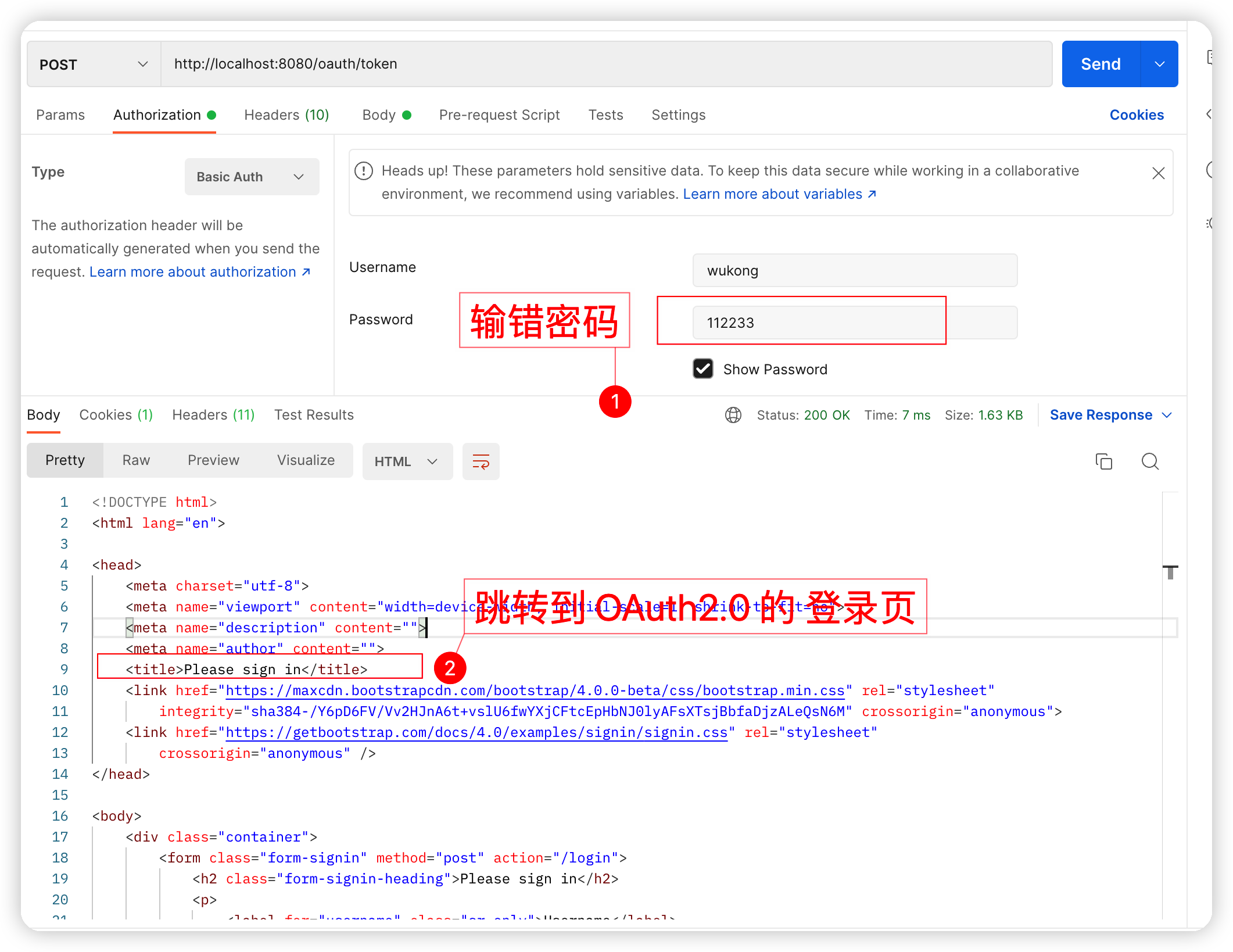This screenshot has width=1233, height=952.
Task: Switch to Preview response view
Action: coord(213,460)
